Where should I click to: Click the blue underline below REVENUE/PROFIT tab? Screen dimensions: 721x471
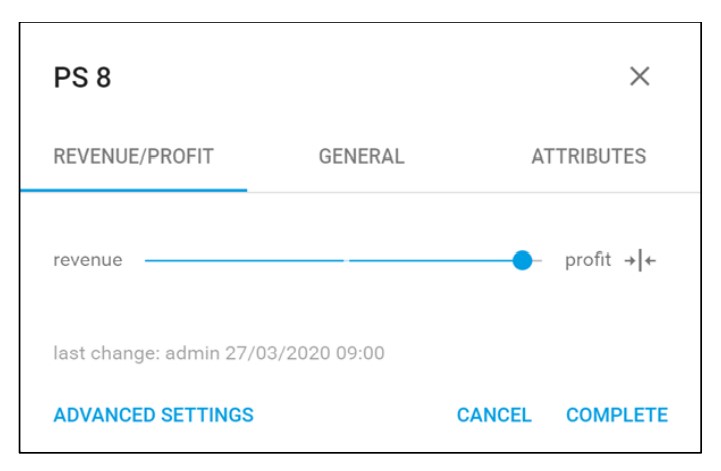(x=134, y=190)
